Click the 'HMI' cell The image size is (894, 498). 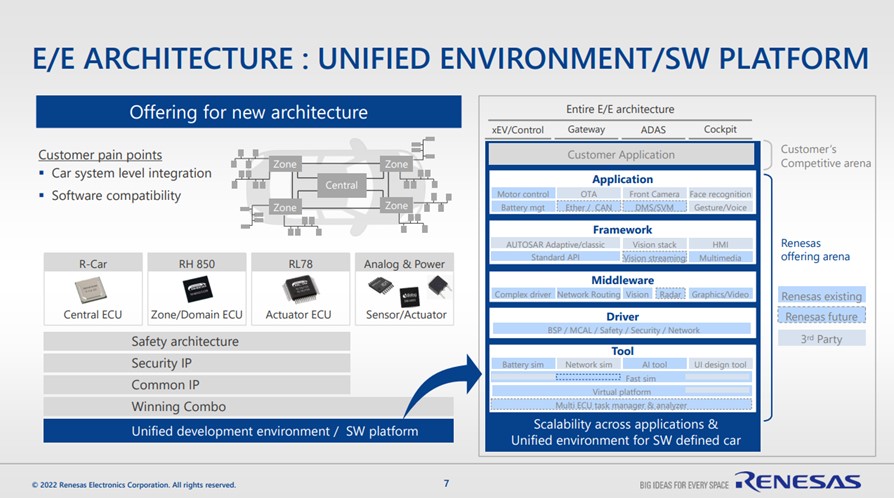coord(721,244)
